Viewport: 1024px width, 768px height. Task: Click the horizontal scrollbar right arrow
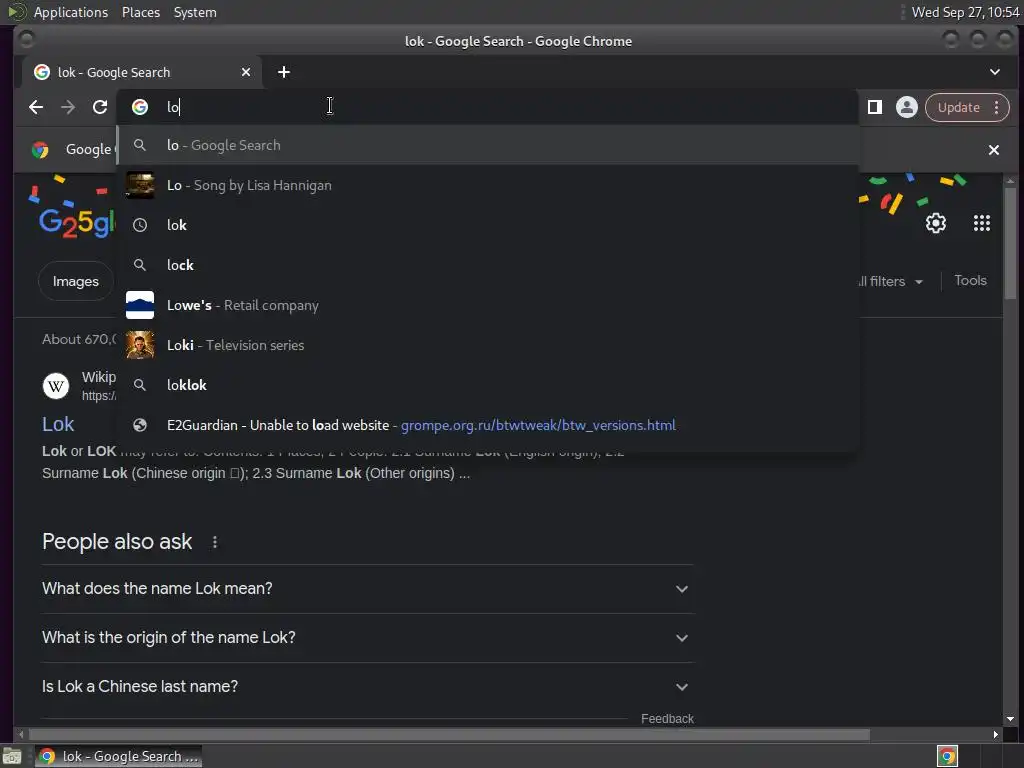(995, 735)
